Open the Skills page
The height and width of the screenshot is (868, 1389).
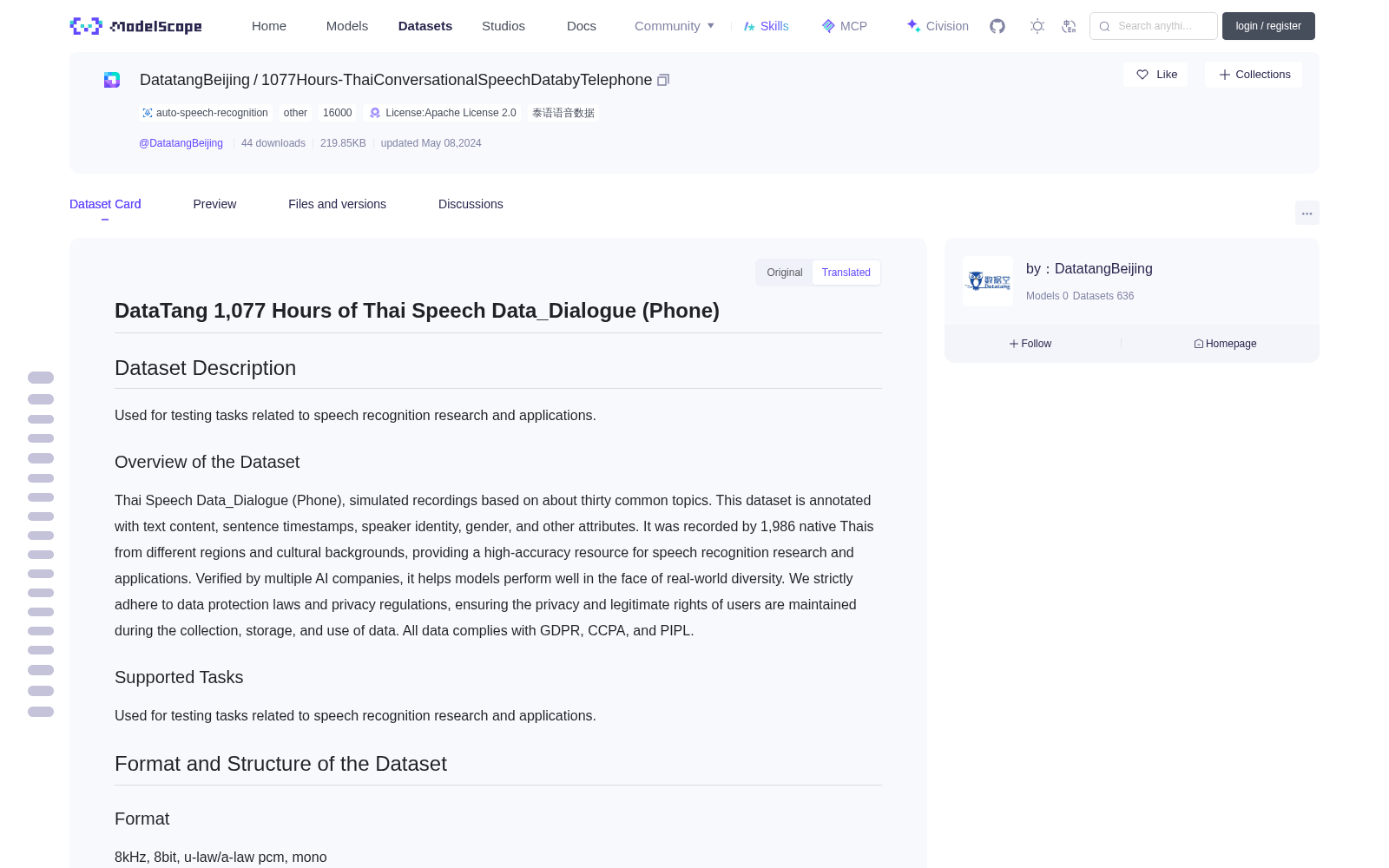click(x=766, y=26)
